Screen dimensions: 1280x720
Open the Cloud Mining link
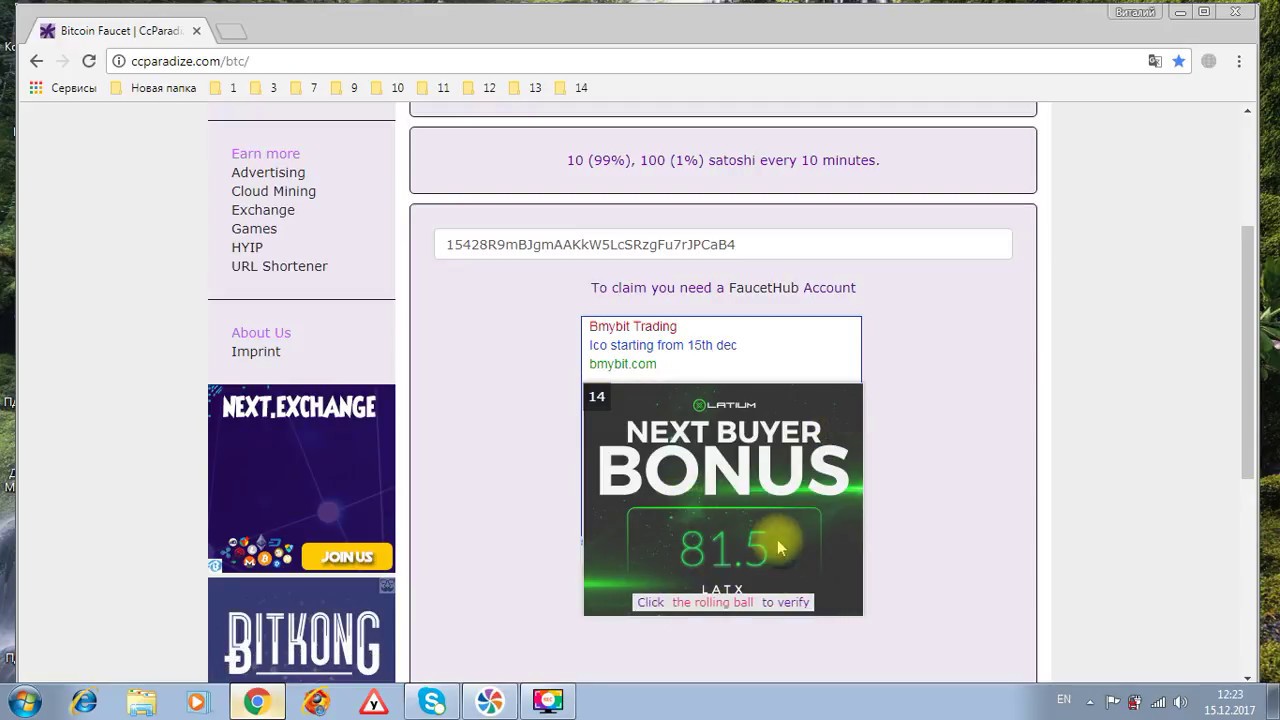point(273,191)
